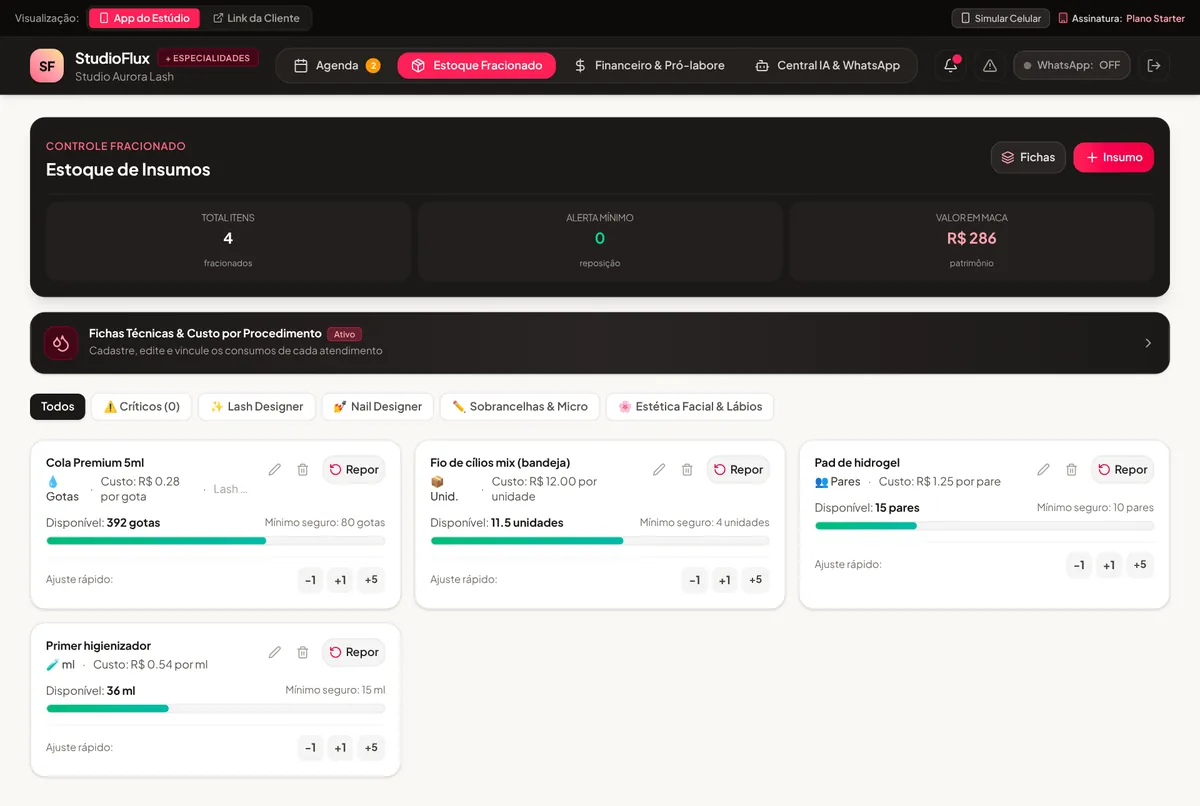Image resolution: width=1200 pixels, height=806 pixels.
Task: Decrease Primer higienizador by 1
Action: pos(310,748)
